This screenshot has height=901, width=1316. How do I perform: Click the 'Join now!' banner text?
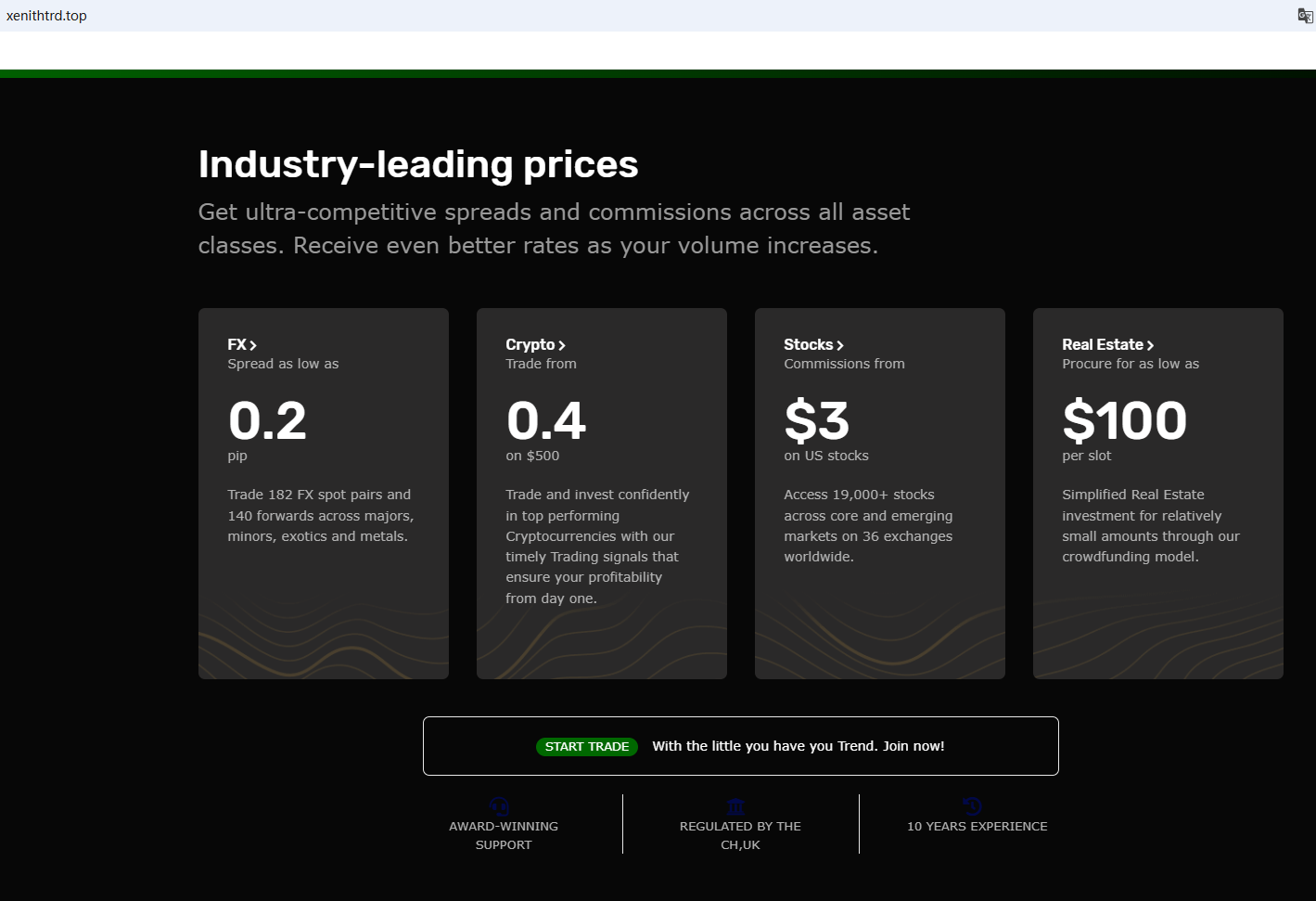point(798,746)
